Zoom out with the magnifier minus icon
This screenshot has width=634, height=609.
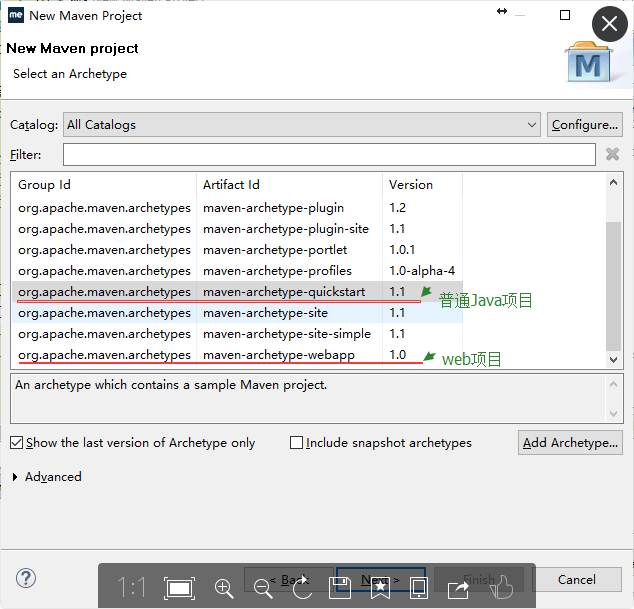point(263,588)
